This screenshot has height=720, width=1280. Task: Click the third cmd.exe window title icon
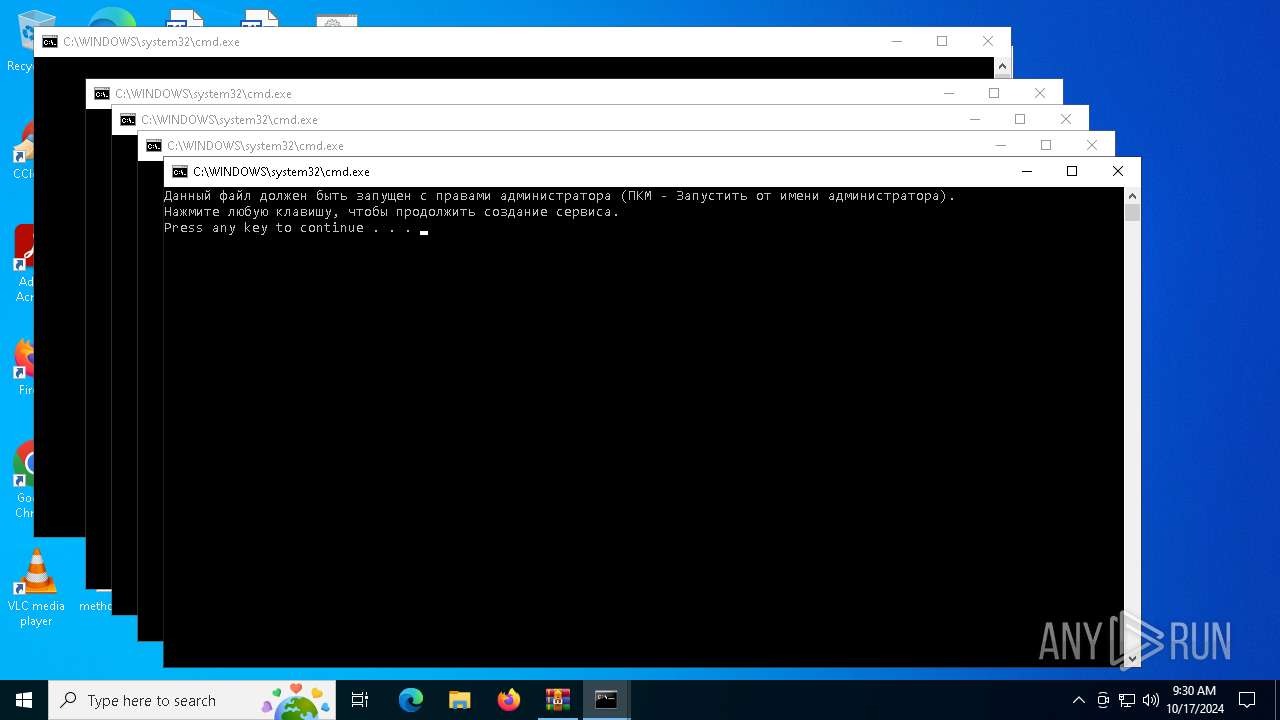(x=128, y=120)
